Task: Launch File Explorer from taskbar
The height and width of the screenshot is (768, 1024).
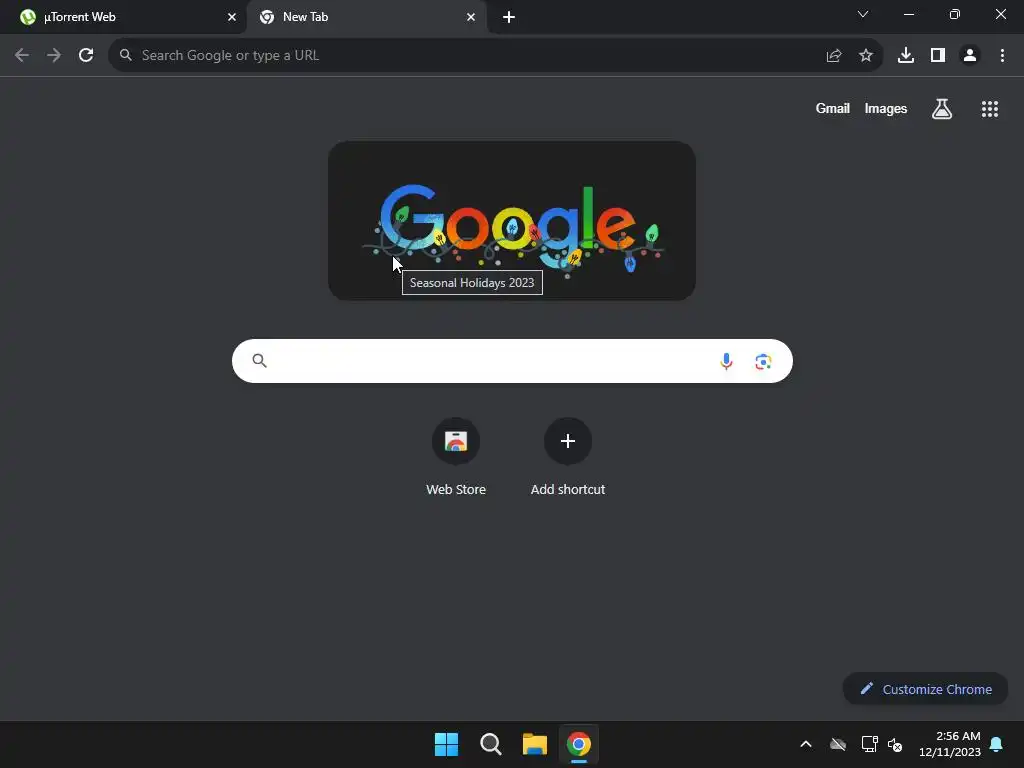Action: tap(534, 744)
